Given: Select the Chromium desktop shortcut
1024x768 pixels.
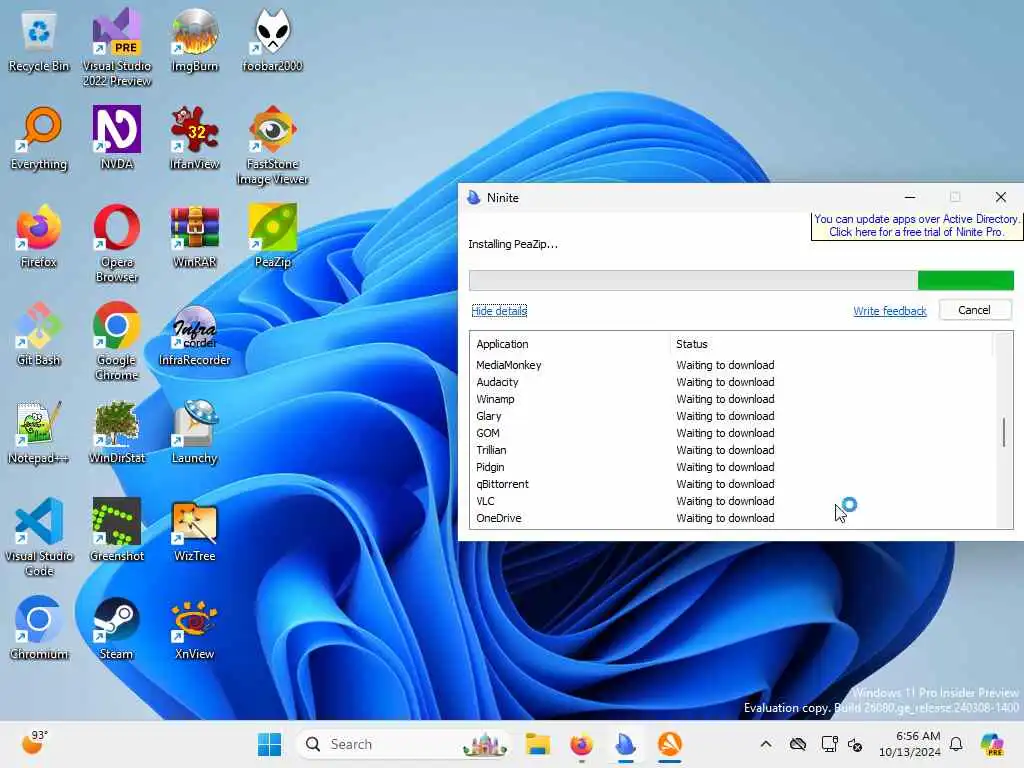Looking at the screenshot, I should [x=39, y=628].
